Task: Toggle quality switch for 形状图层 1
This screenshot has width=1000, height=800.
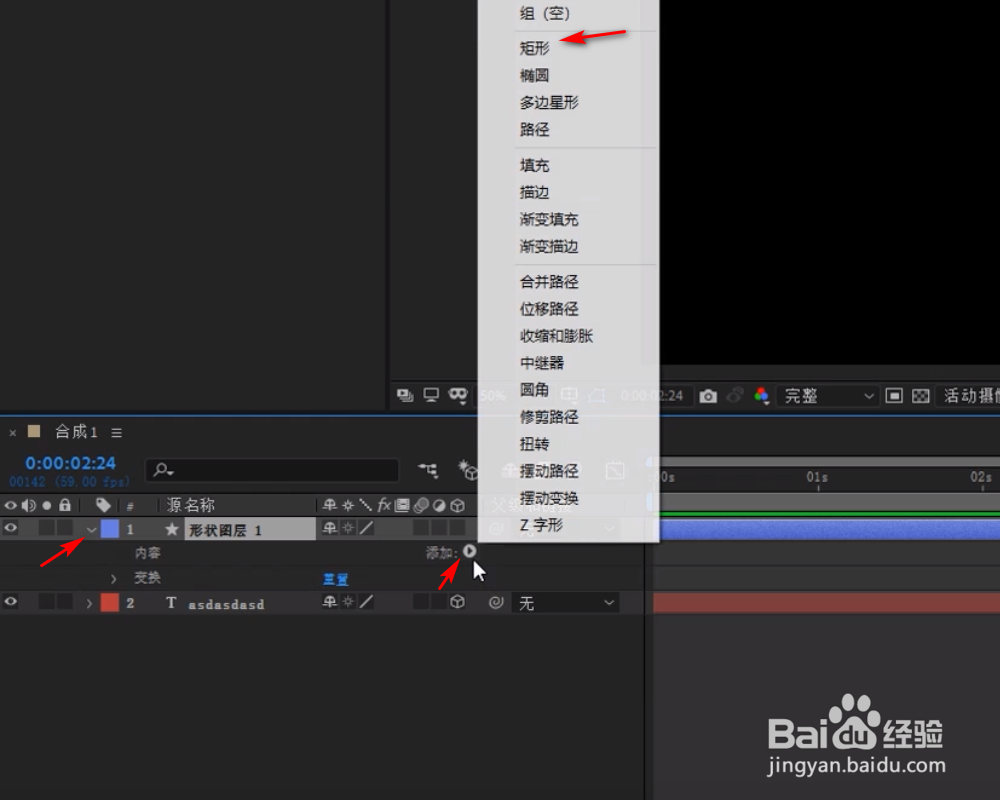Action: (367, 528)
